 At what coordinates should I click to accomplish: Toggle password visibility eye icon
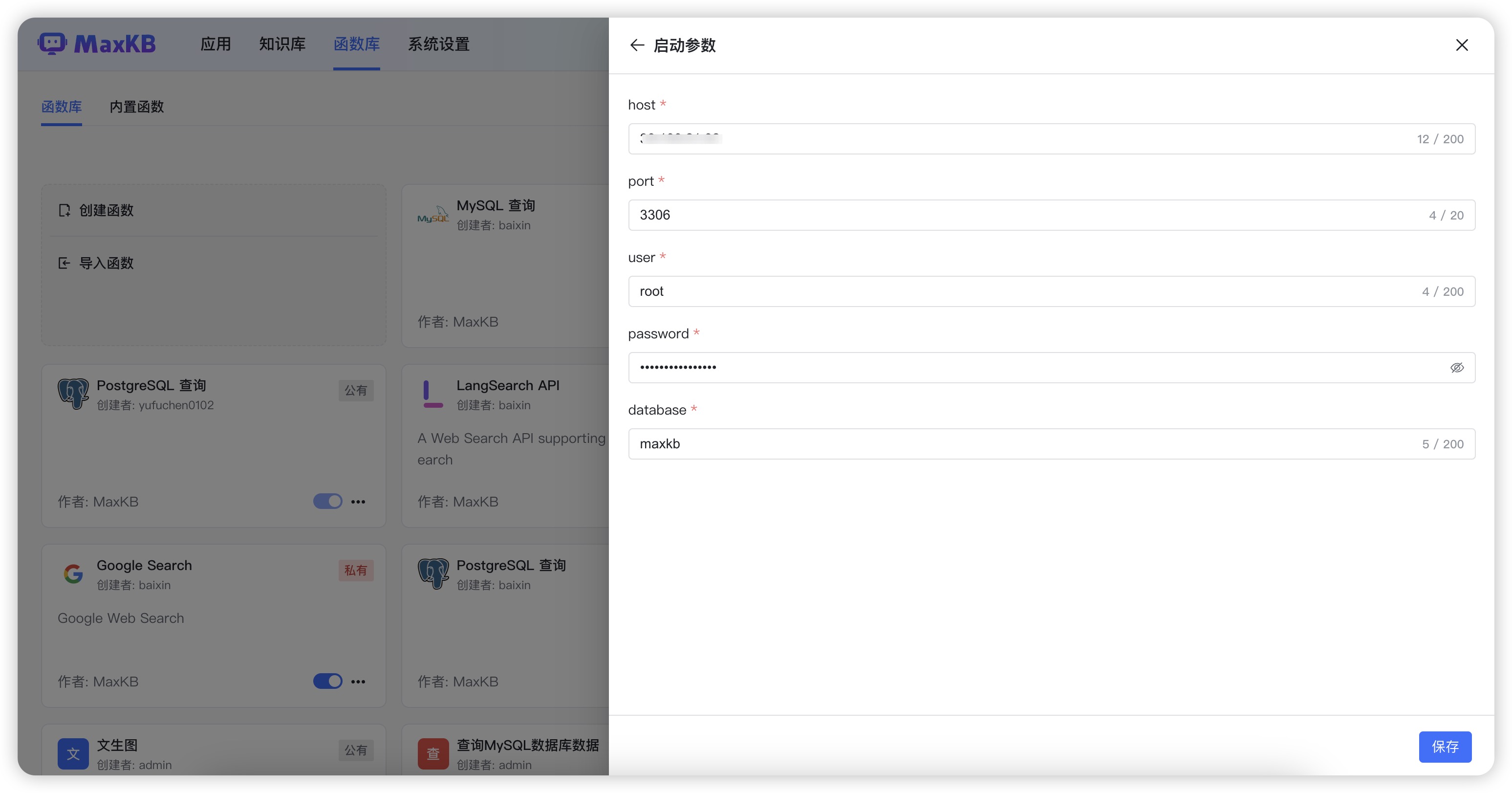pyautogui.click(x=1457, y=368)
